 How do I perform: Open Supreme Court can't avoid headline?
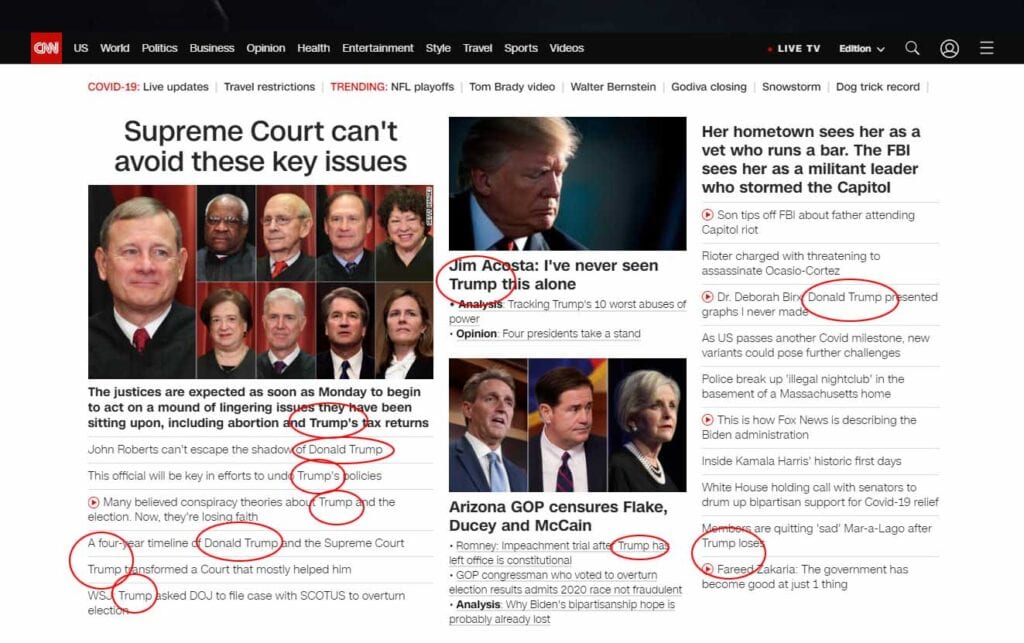click(261, 146)
